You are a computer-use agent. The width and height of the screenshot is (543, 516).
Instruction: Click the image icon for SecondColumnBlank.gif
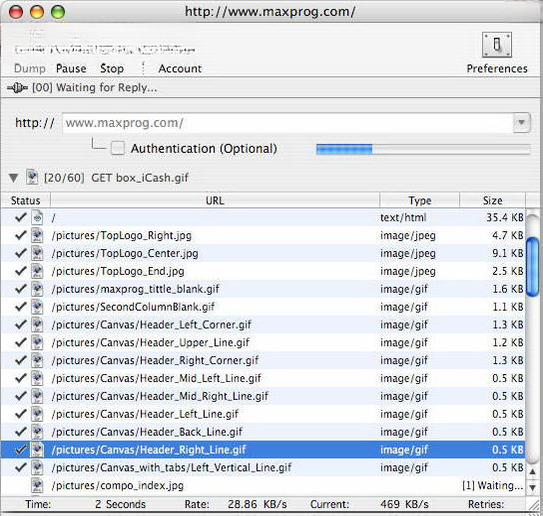[37, 307]
